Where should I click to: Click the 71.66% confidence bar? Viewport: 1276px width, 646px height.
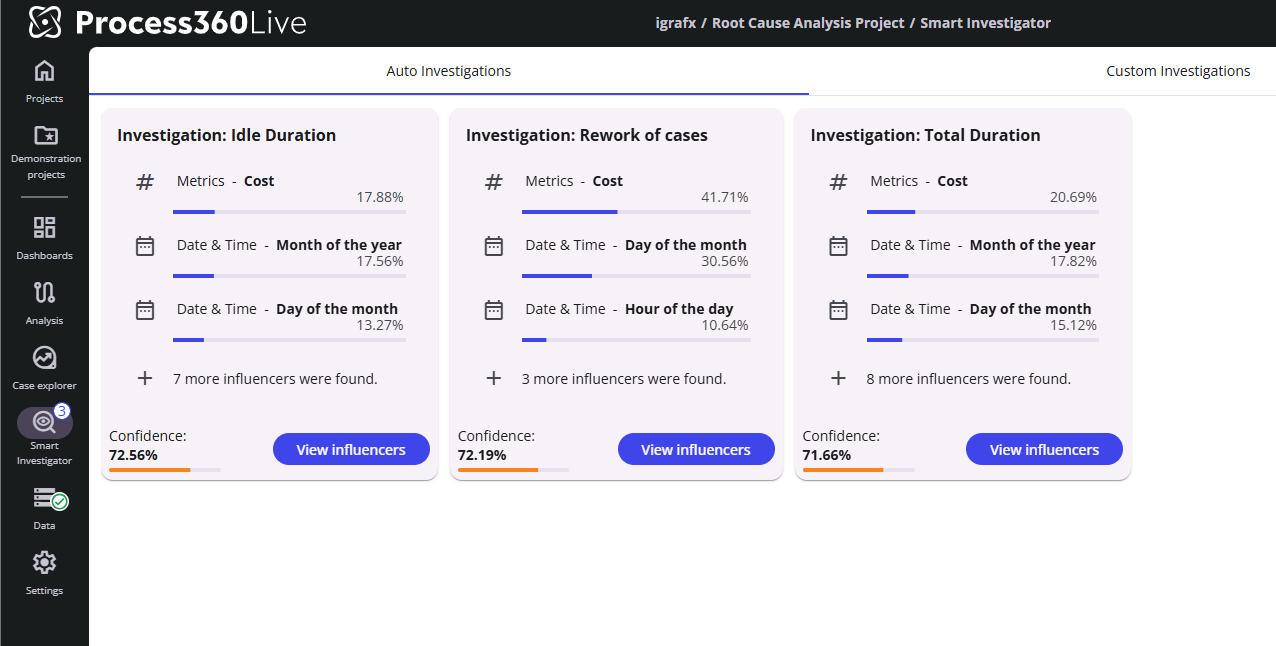859,470
